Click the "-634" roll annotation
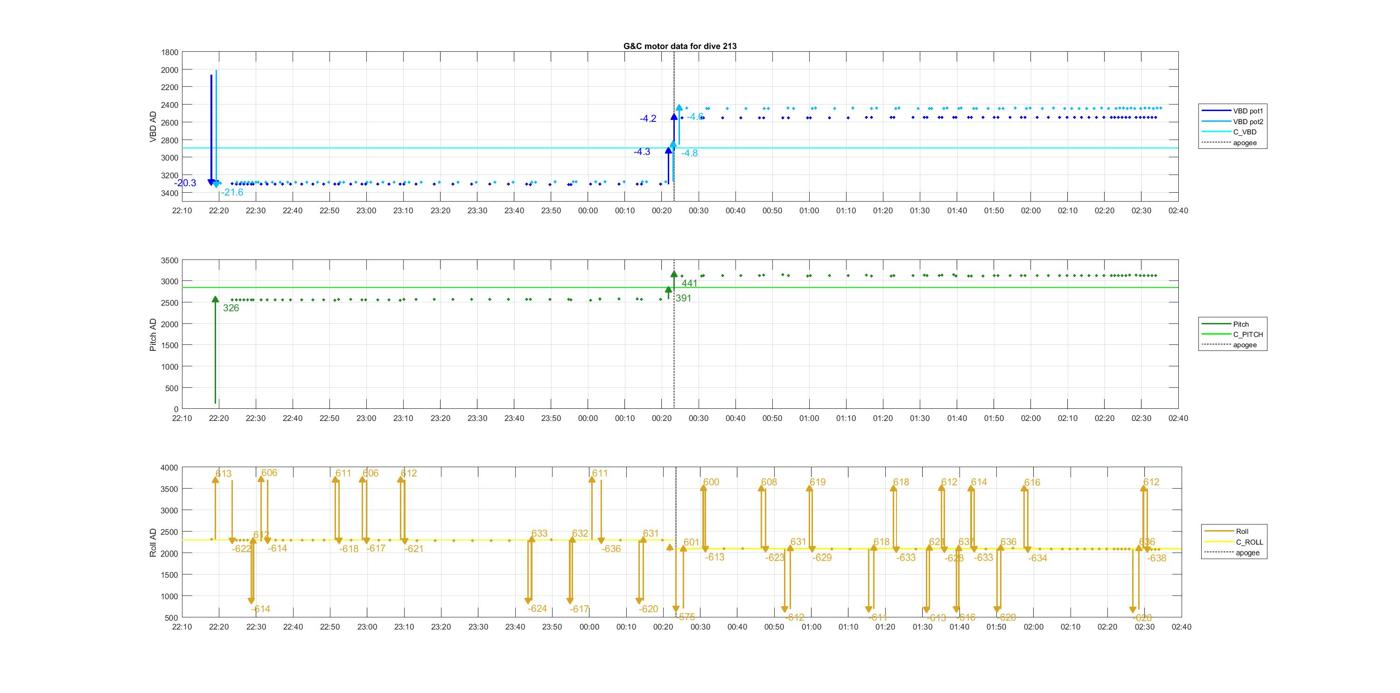The height and width of the screenshot is (693, 1400). pos(1037,558)
